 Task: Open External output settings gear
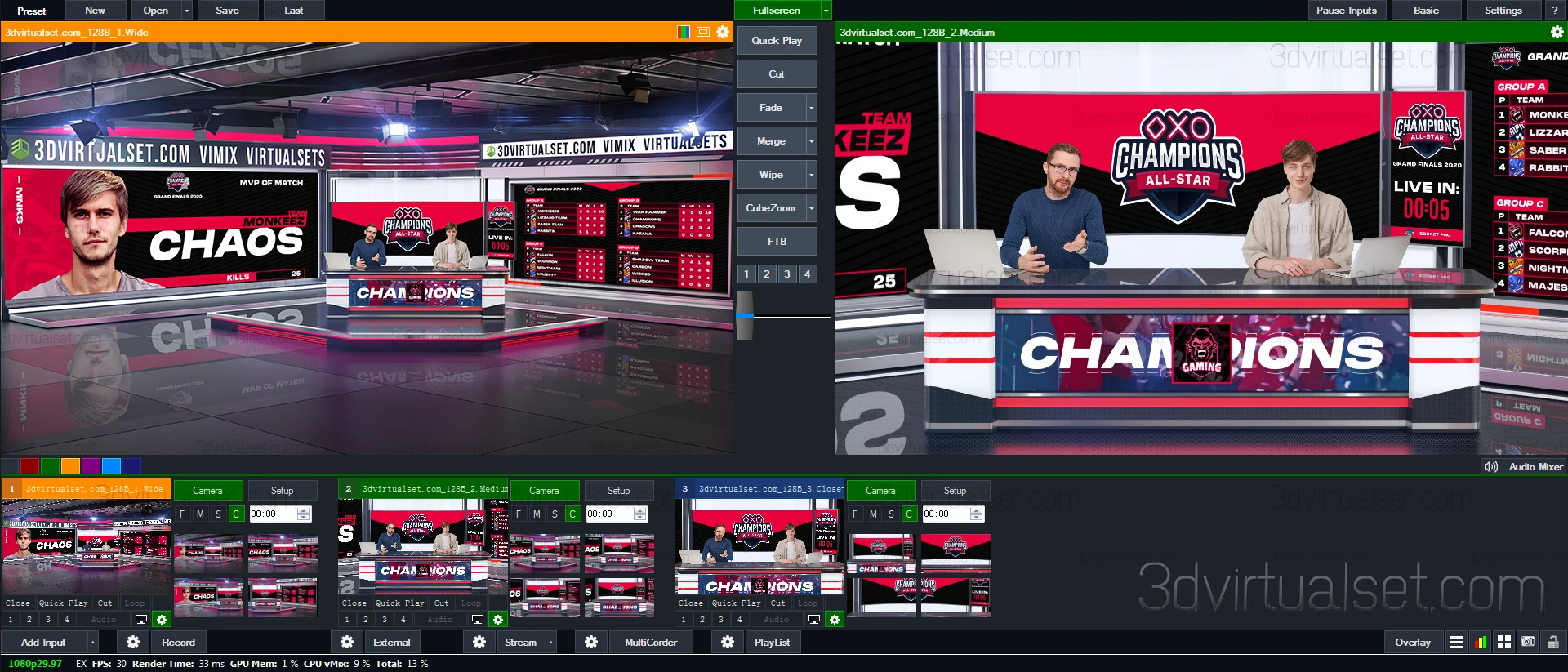[x=347, y=643]
